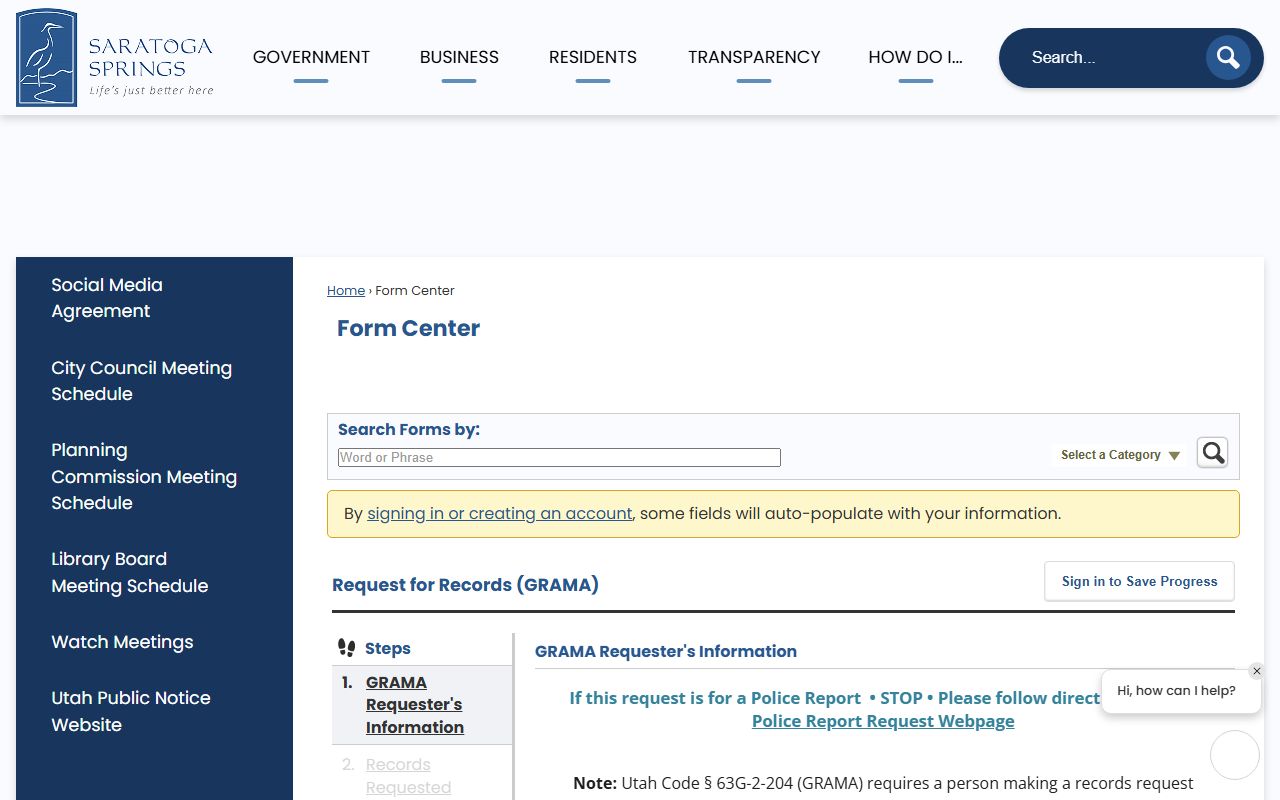The width and height of the screenshot is (1280, 800).
Task: Type in the Word or Phrase field
Action: tap(559, 457)
